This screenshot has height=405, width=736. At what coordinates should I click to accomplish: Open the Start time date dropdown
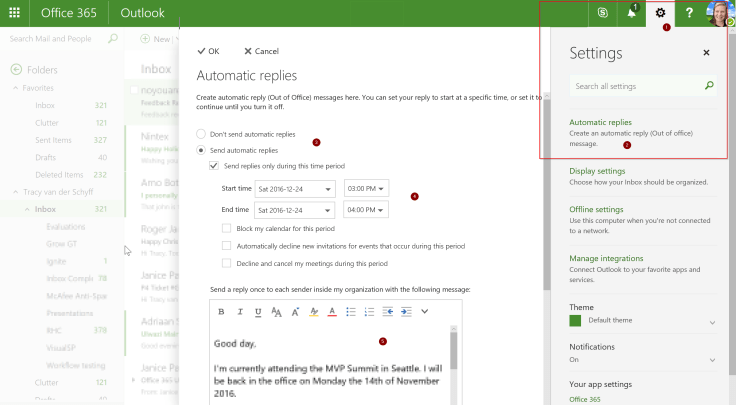tap(295, 189)
